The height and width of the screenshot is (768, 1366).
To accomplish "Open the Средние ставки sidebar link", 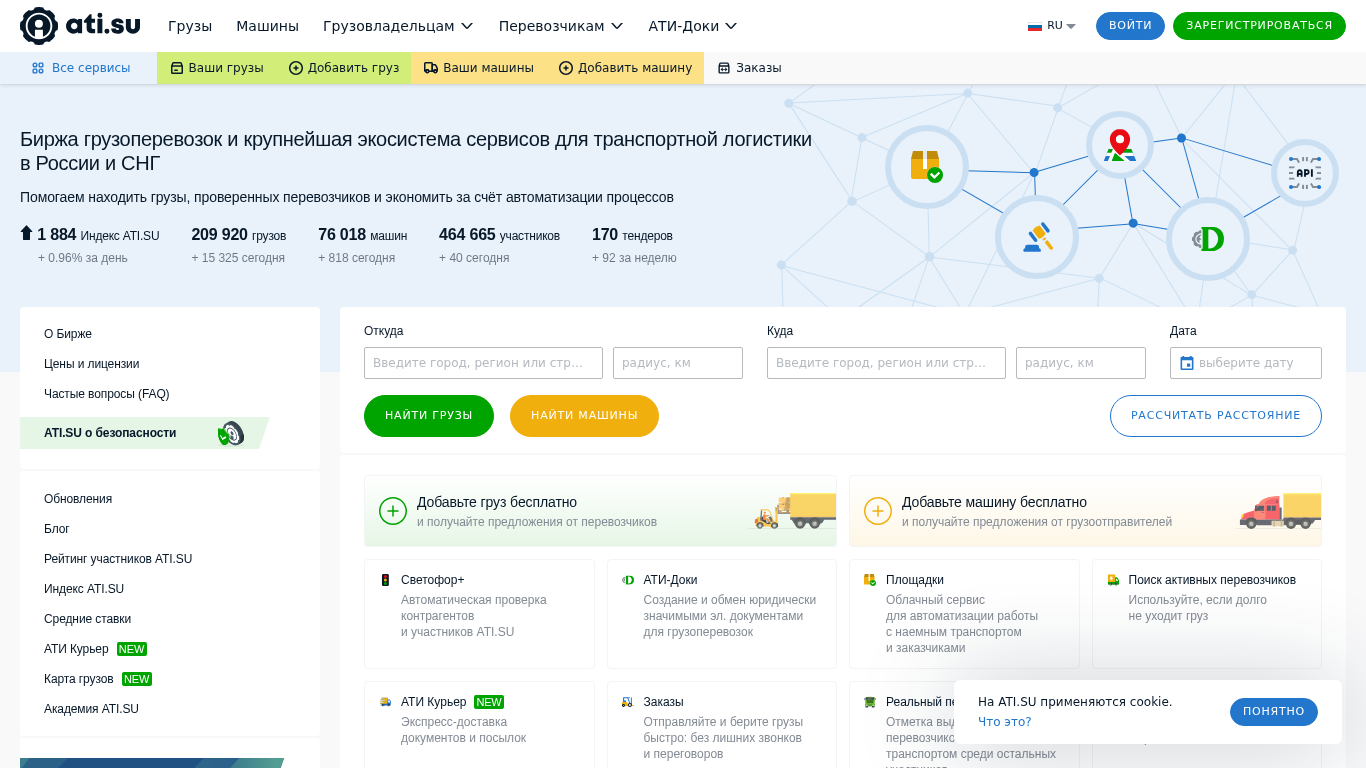I will pyautogui.click(x=88, y=619).
